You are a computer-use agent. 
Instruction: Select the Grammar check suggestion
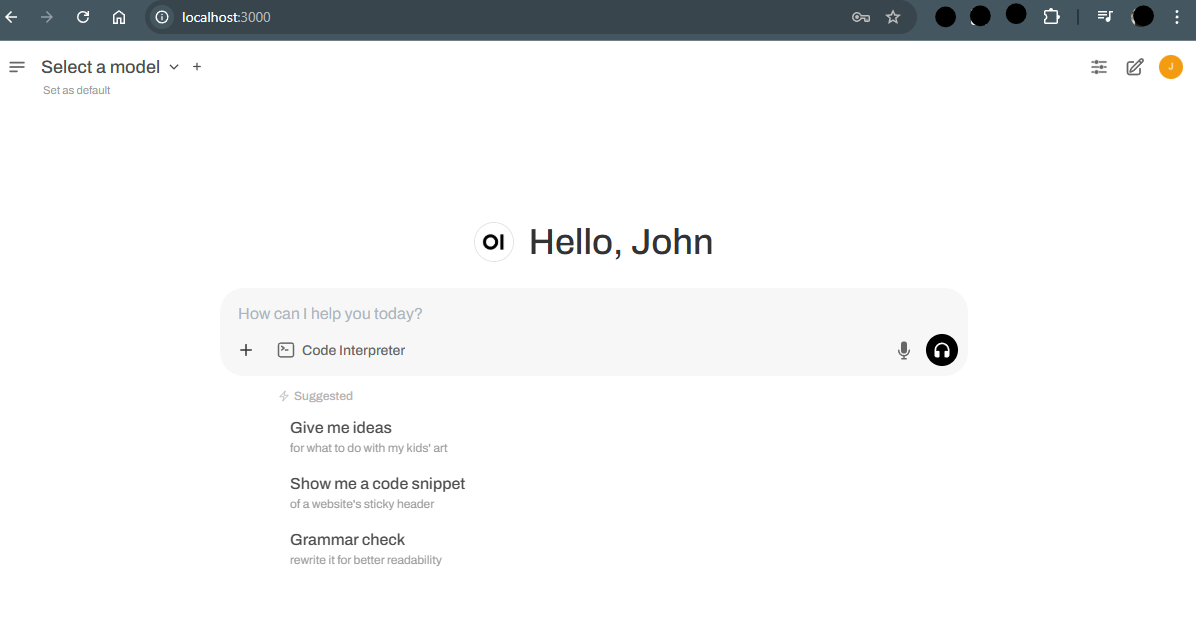click(x=347, y=539)
